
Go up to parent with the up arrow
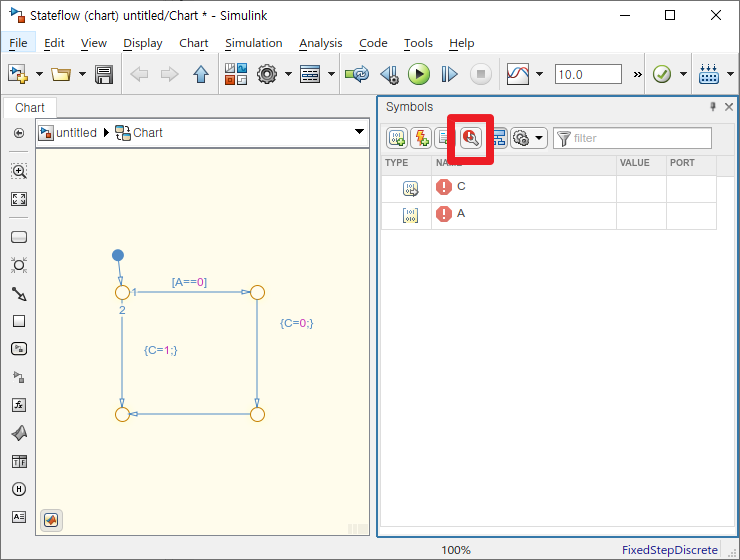click(201, 74)
